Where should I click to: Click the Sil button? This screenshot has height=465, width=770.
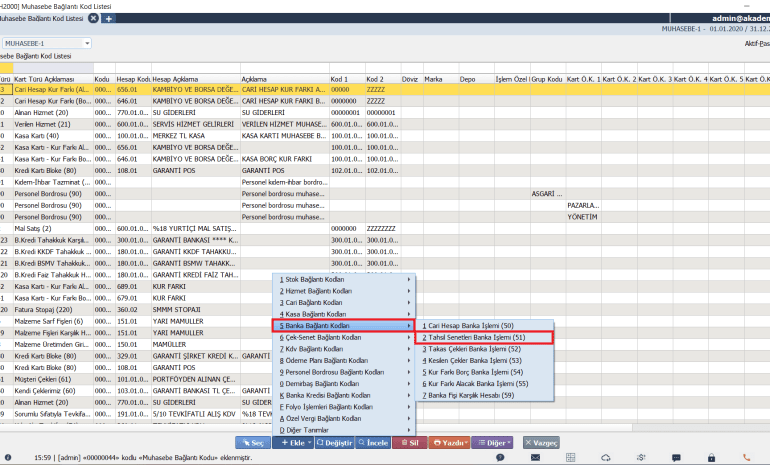pos(410,442)
